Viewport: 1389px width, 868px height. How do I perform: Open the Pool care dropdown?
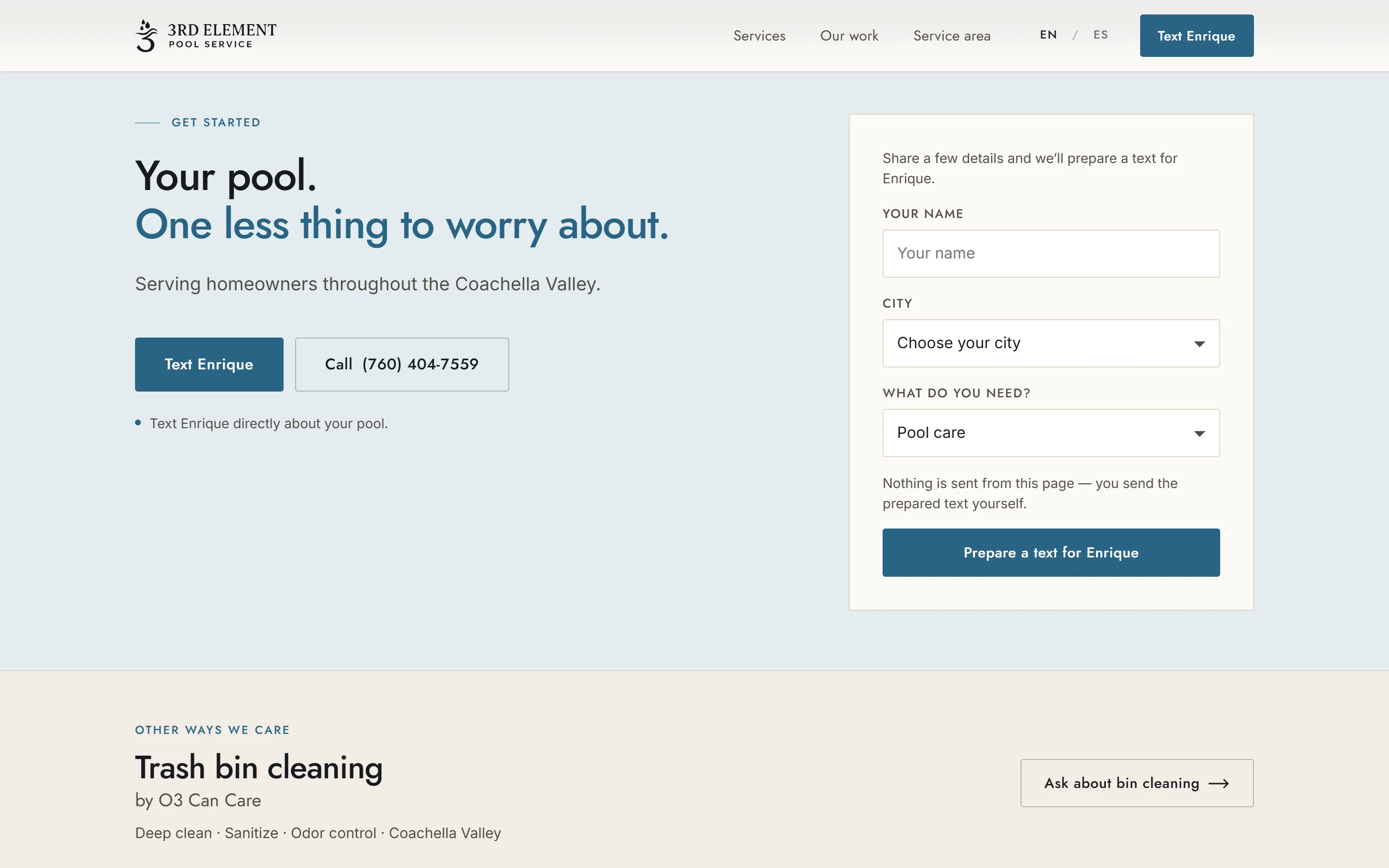point(1051,433)
